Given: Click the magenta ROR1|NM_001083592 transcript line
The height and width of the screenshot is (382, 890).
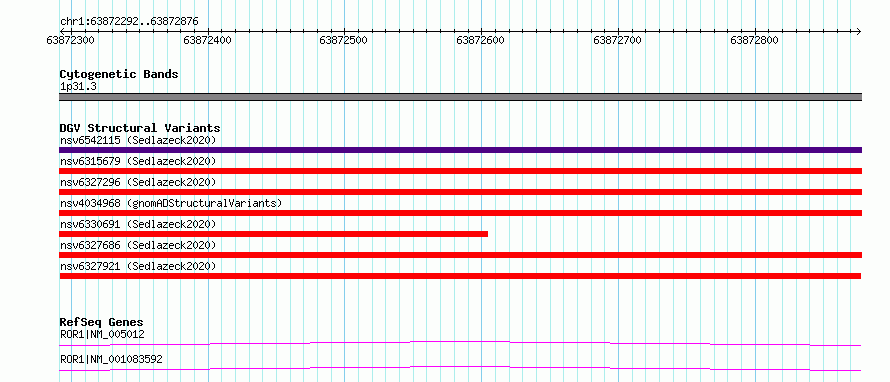Looking at the screenshot, I should point(460,368).
